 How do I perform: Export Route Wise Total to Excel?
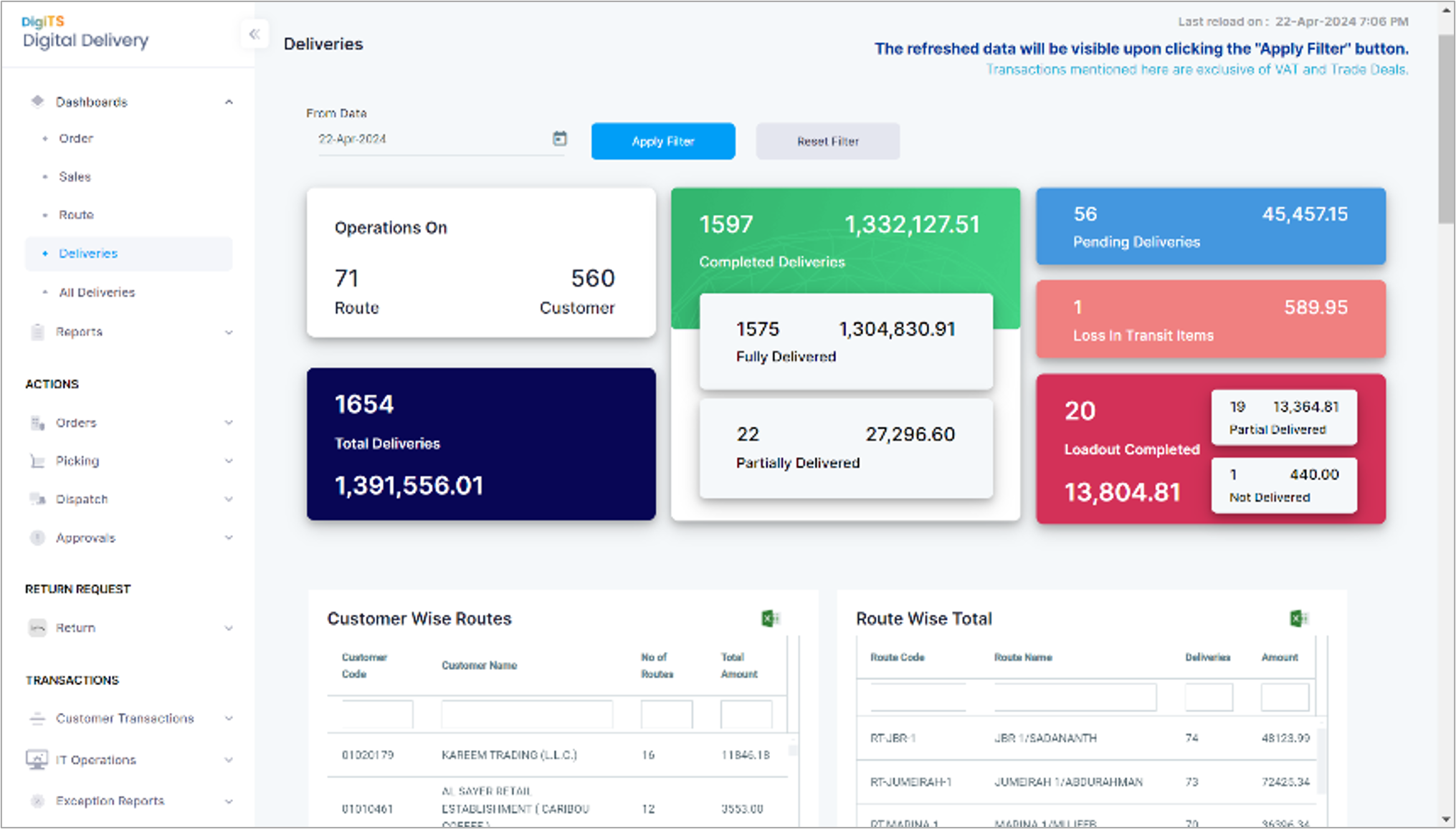pos(1298,618)
